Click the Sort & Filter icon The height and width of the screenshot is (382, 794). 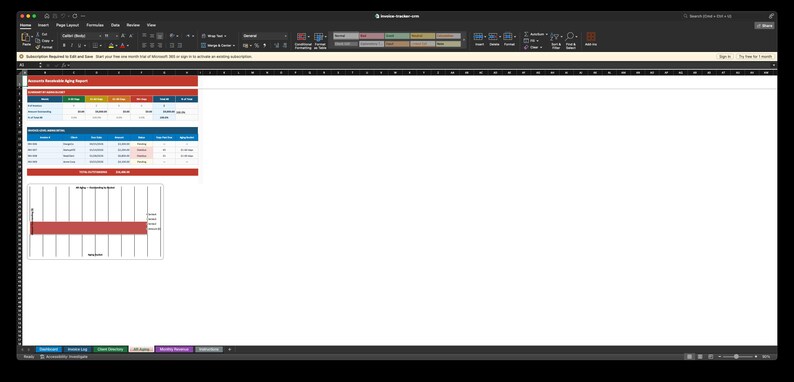554,37
